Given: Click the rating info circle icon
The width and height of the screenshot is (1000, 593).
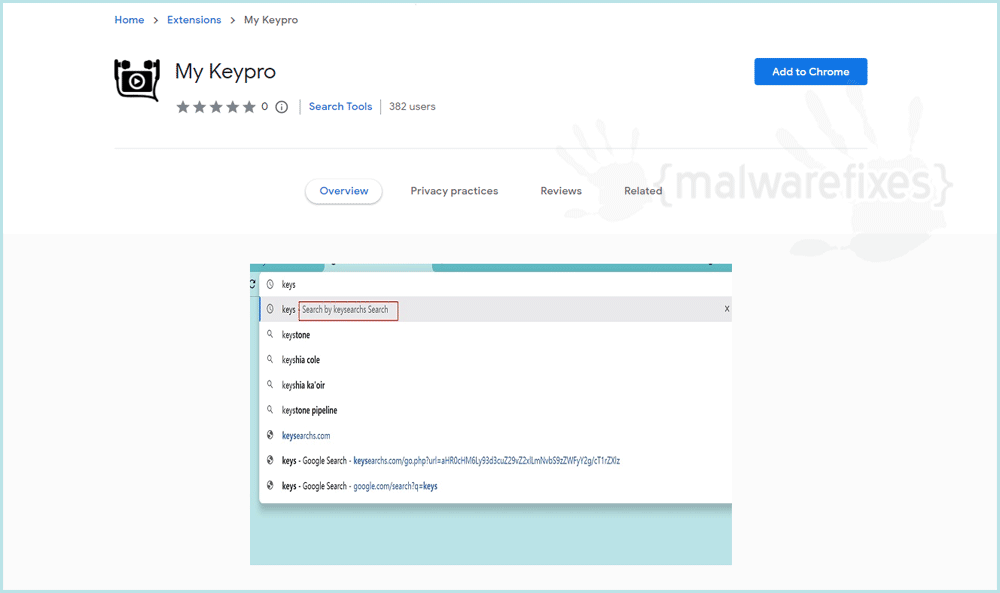Looking at the screenshot, I should [x=281, y=107].
